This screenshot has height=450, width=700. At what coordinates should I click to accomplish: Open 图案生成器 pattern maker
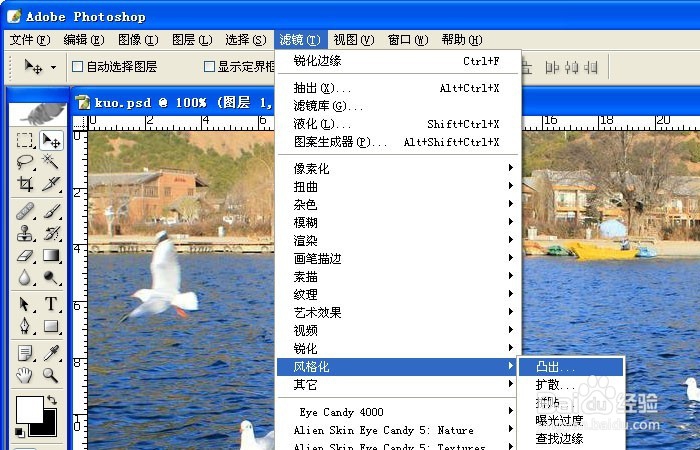(398, 142)
